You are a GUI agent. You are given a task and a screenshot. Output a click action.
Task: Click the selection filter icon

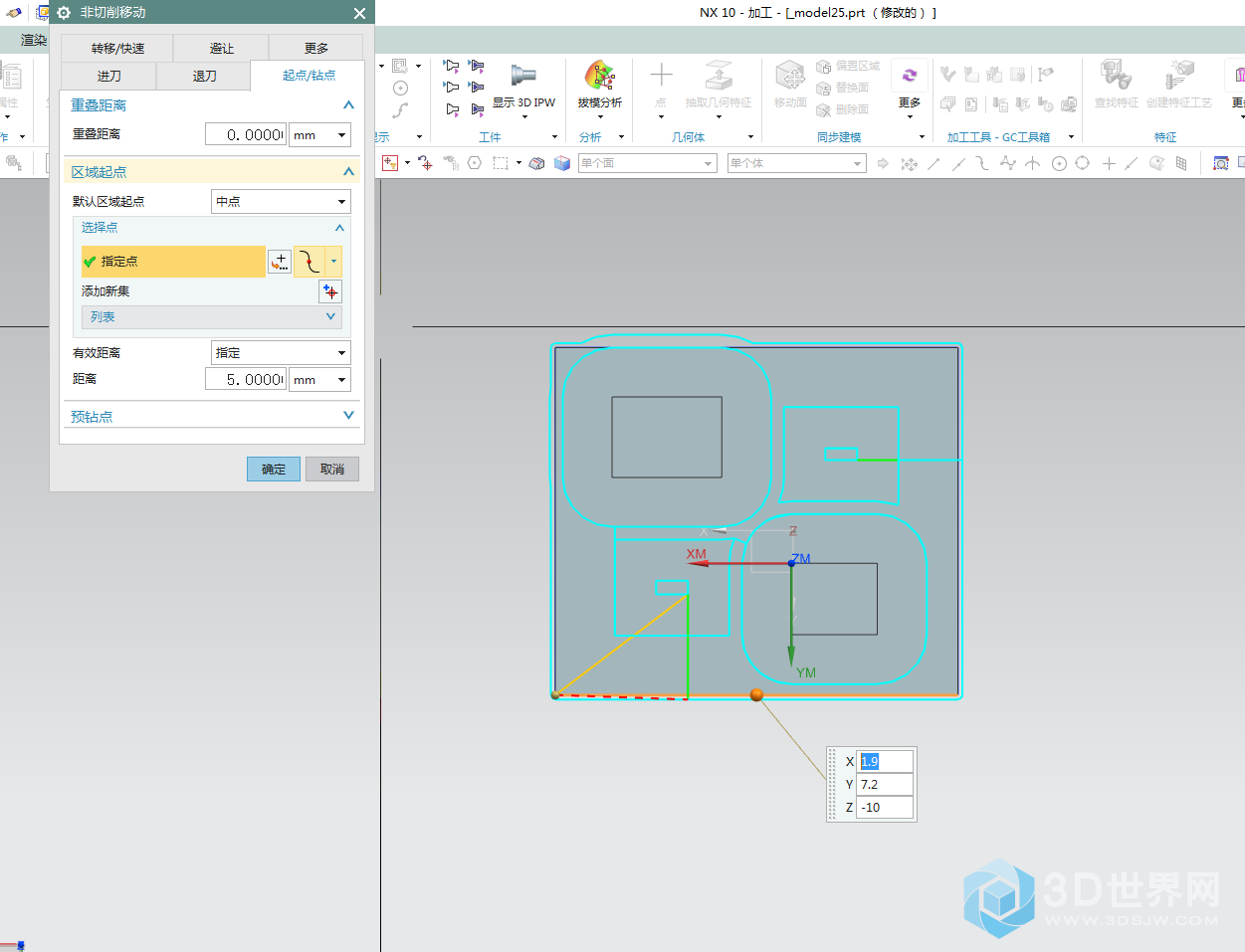[x=390, y=163]
